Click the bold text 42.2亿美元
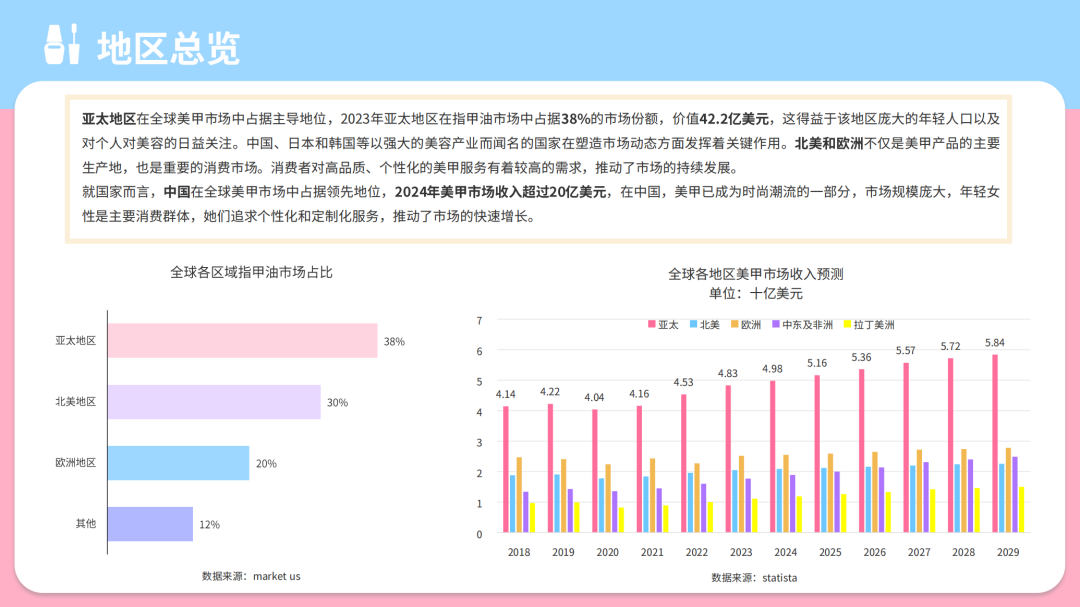The width and height of the screenshot is (1080, 607). point(734,119)
